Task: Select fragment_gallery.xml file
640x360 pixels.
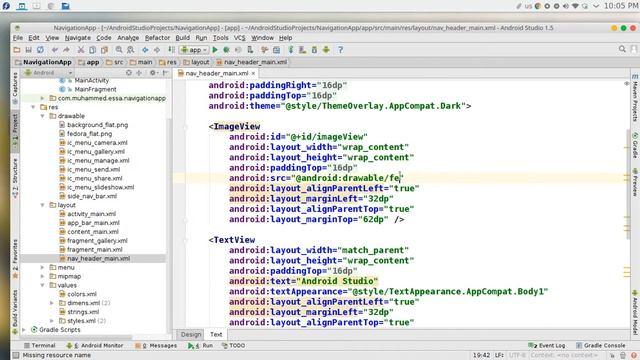Action: (x=97, y=241)
